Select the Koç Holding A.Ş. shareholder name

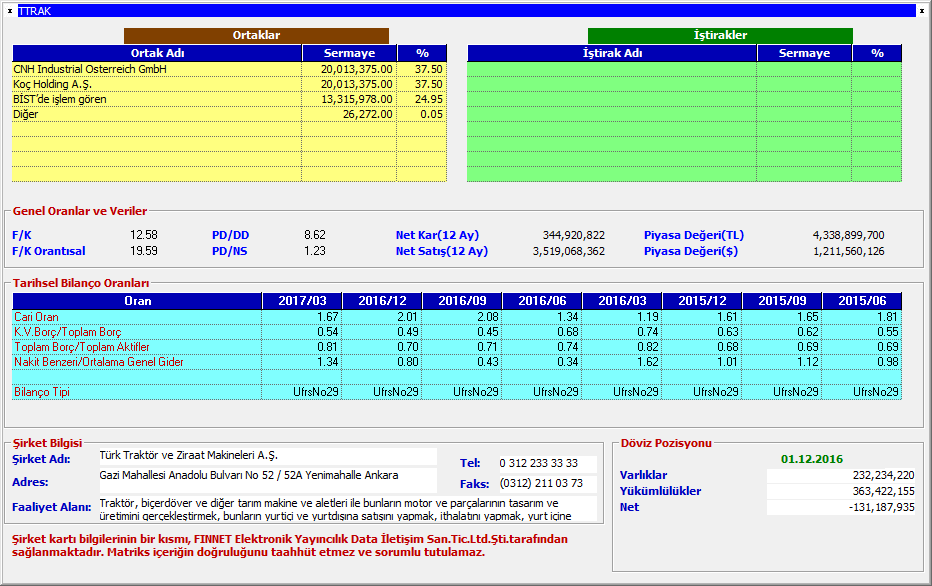(52, 84)
